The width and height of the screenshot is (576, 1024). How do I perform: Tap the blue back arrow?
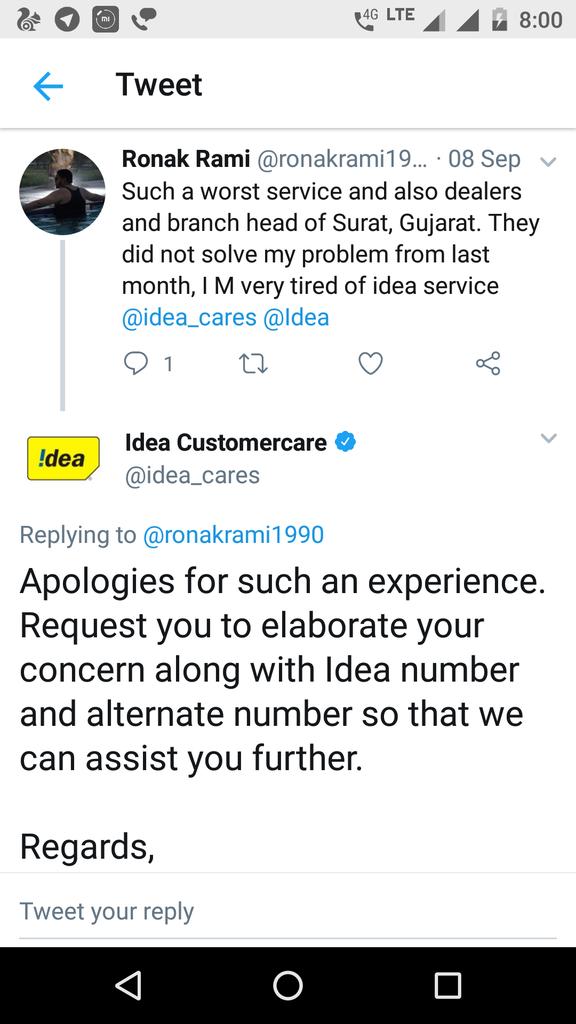point(48,86)
